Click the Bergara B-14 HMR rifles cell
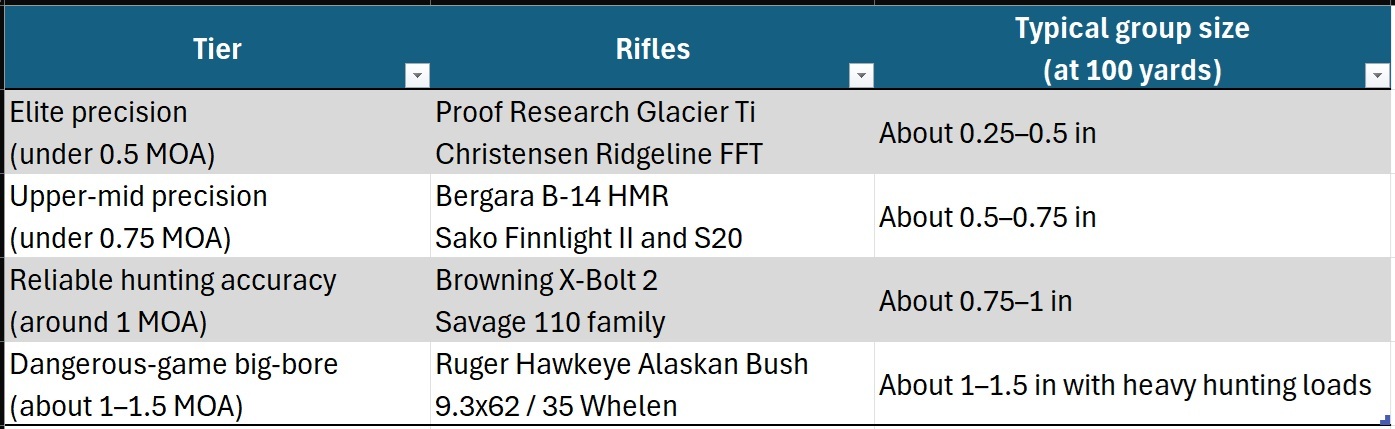This screenshot has height=429, width=1395. point(552,196)
